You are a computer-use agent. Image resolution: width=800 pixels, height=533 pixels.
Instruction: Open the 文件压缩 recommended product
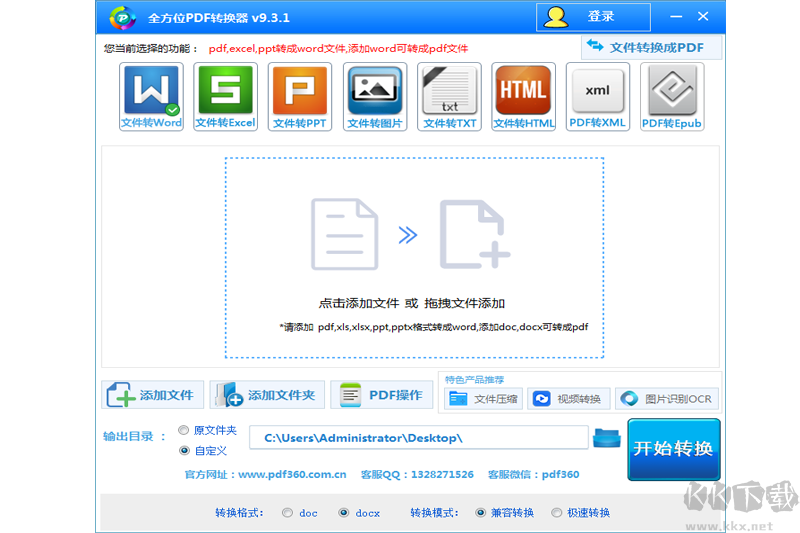pos(483,399)
